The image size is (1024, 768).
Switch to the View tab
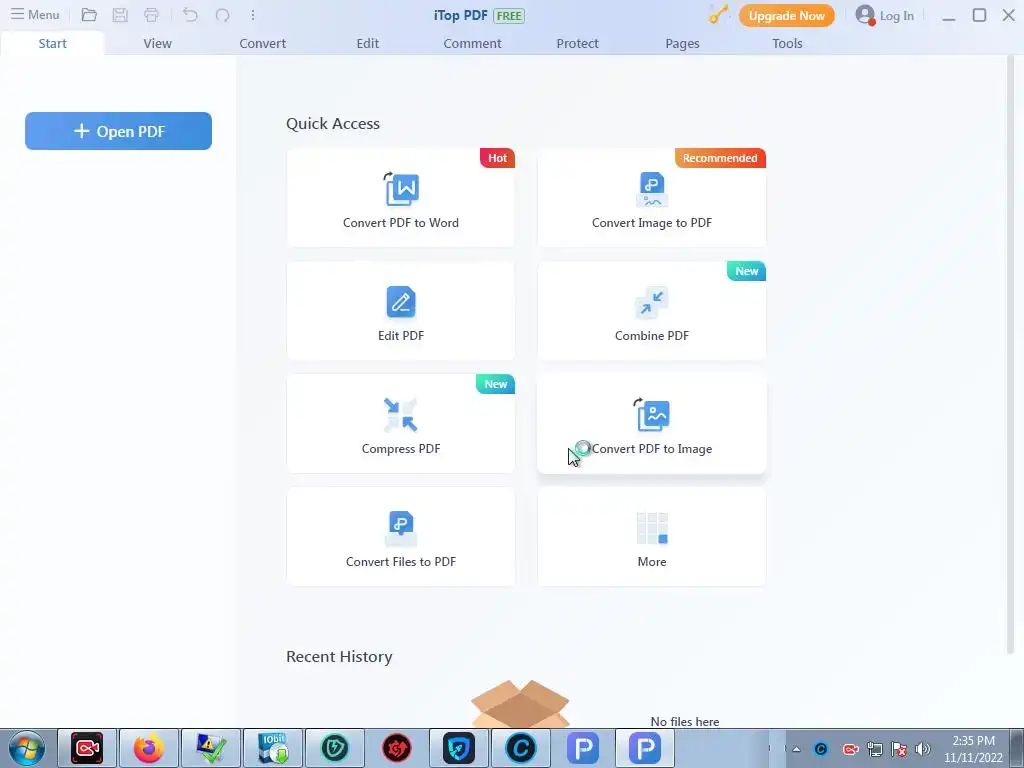157,43
